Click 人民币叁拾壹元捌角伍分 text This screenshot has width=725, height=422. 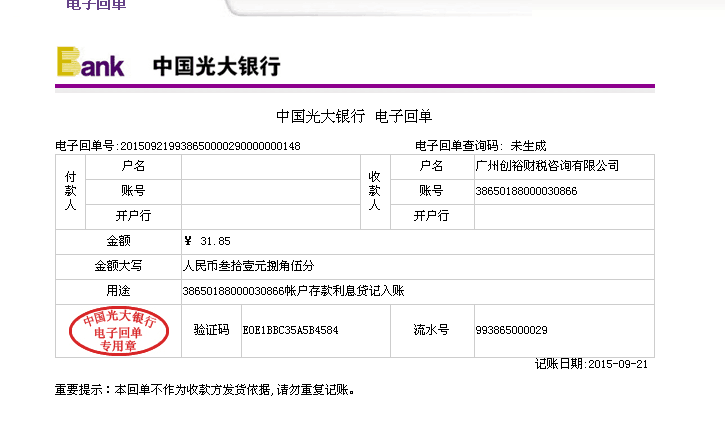(248, 266)
